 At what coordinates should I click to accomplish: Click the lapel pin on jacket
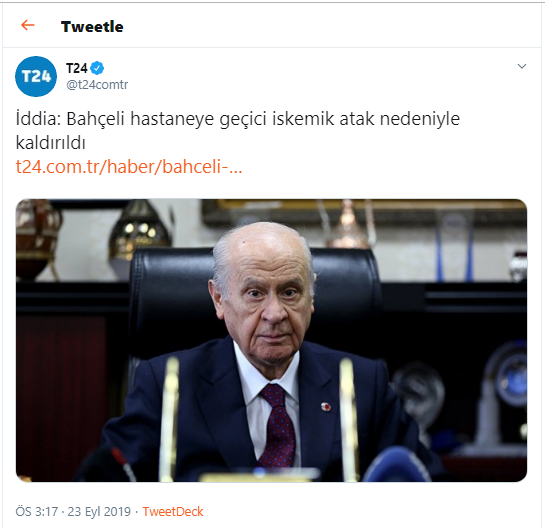pos(326,406)
